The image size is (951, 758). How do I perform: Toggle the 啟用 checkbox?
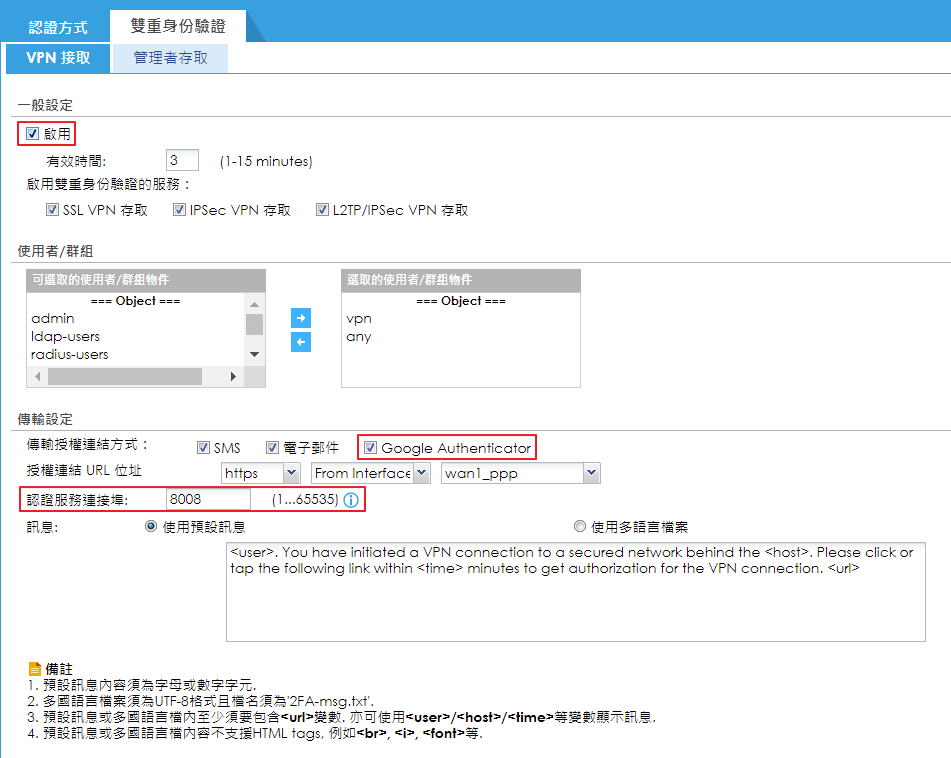click(x=33, y=133)
